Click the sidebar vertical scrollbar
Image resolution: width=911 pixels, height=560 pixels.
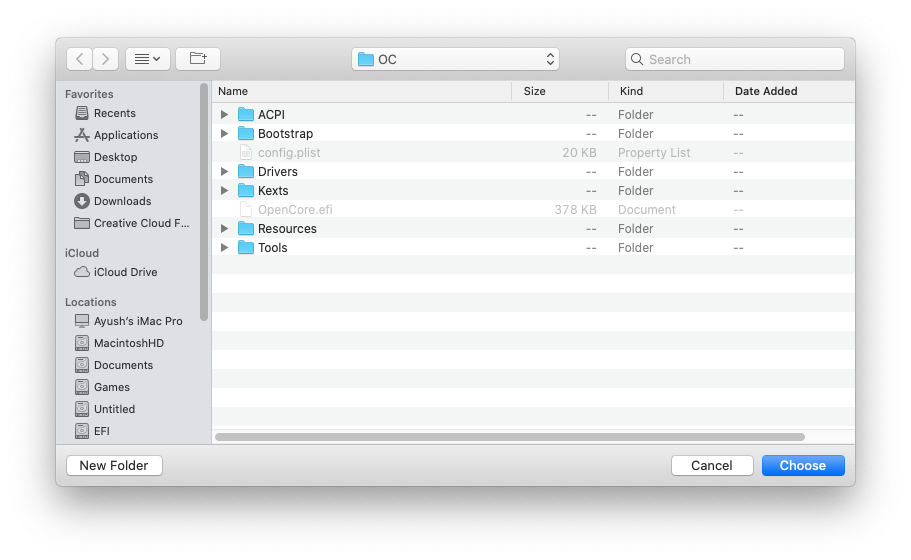click(203, 202)
